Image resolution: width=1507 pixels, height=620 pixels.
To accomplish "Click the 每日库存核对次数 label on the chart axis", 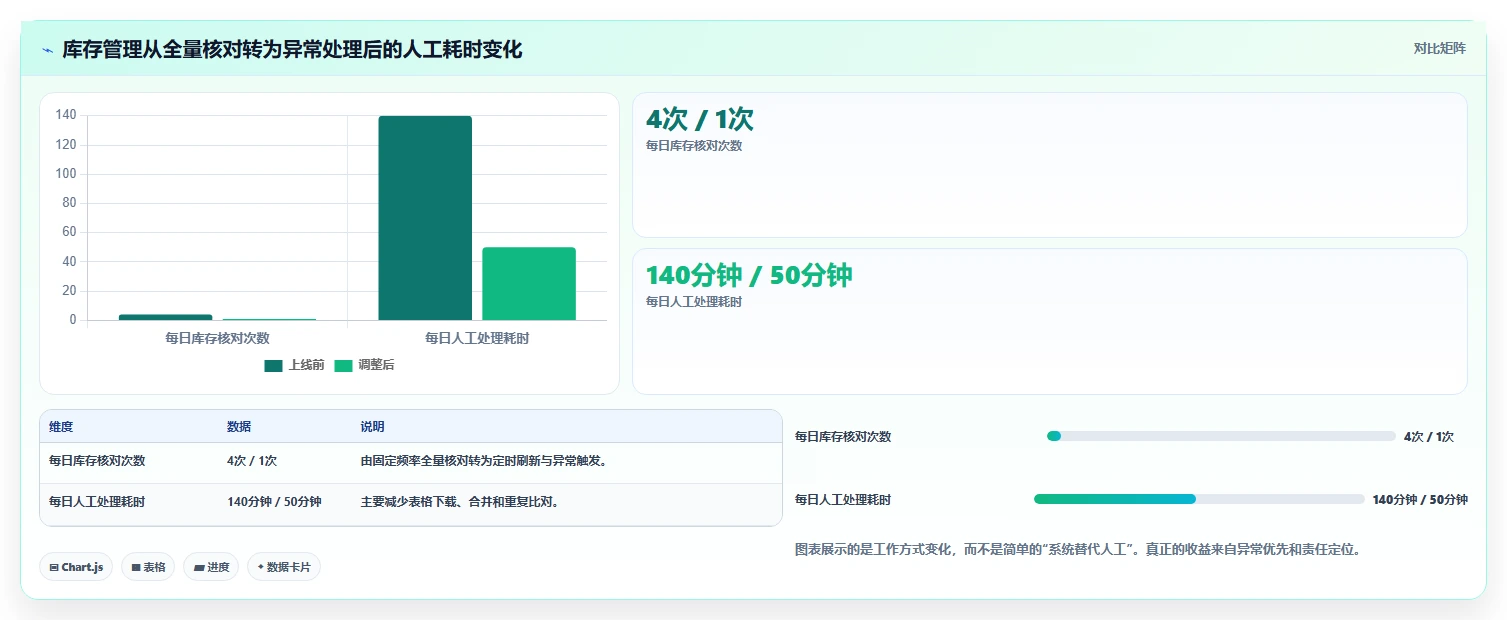I will pyautogui.click(x=217, y=338).
